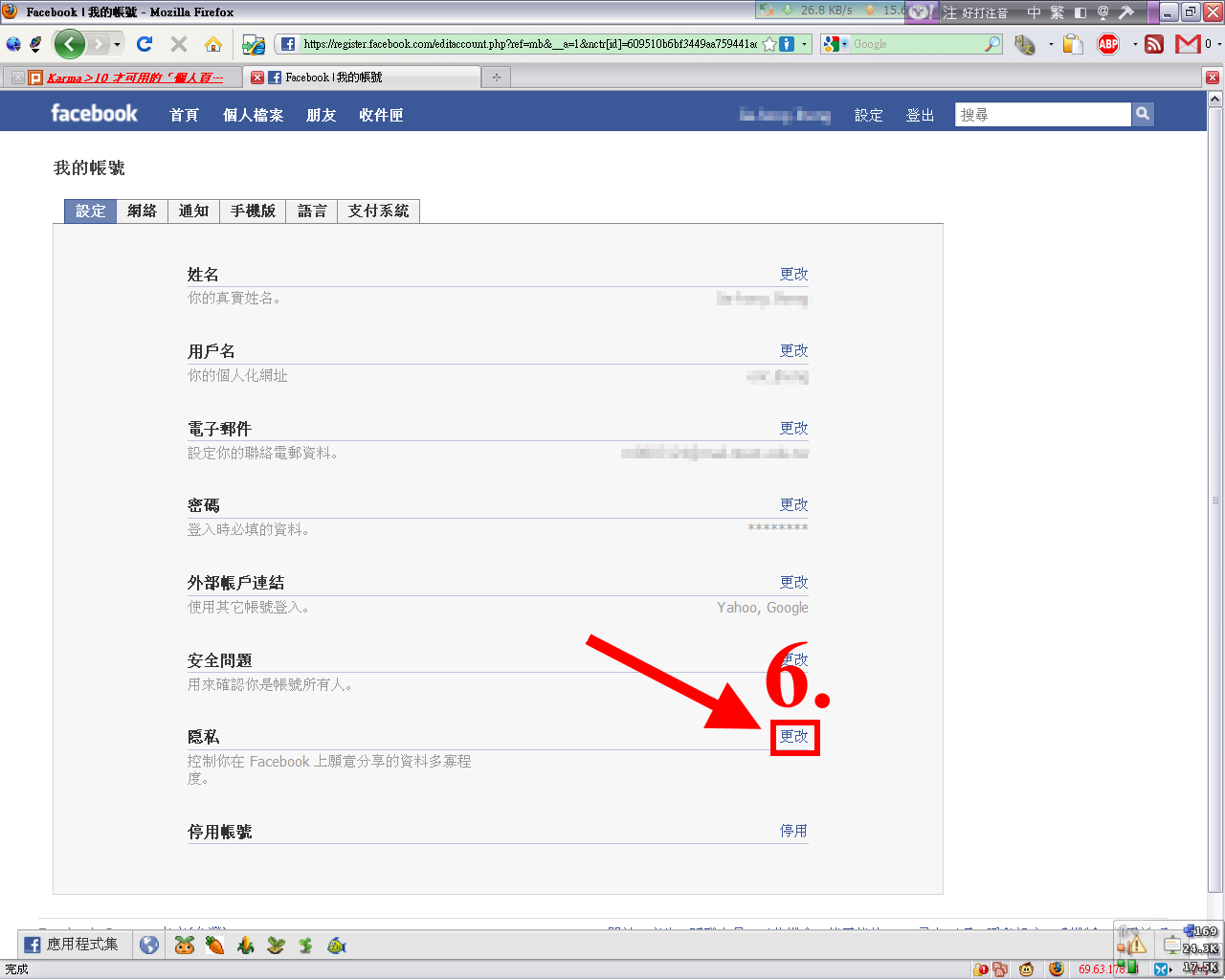Open 朋友 in the Facebook navbar
This screenshot has height=980, width=1225.
322,115
